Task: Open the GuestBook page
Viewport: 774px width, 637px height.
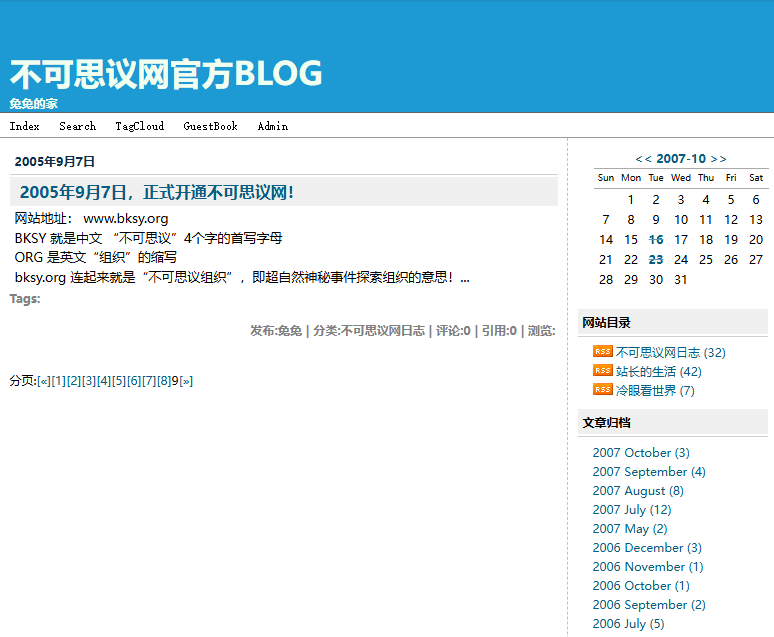Action: point(210,126)
